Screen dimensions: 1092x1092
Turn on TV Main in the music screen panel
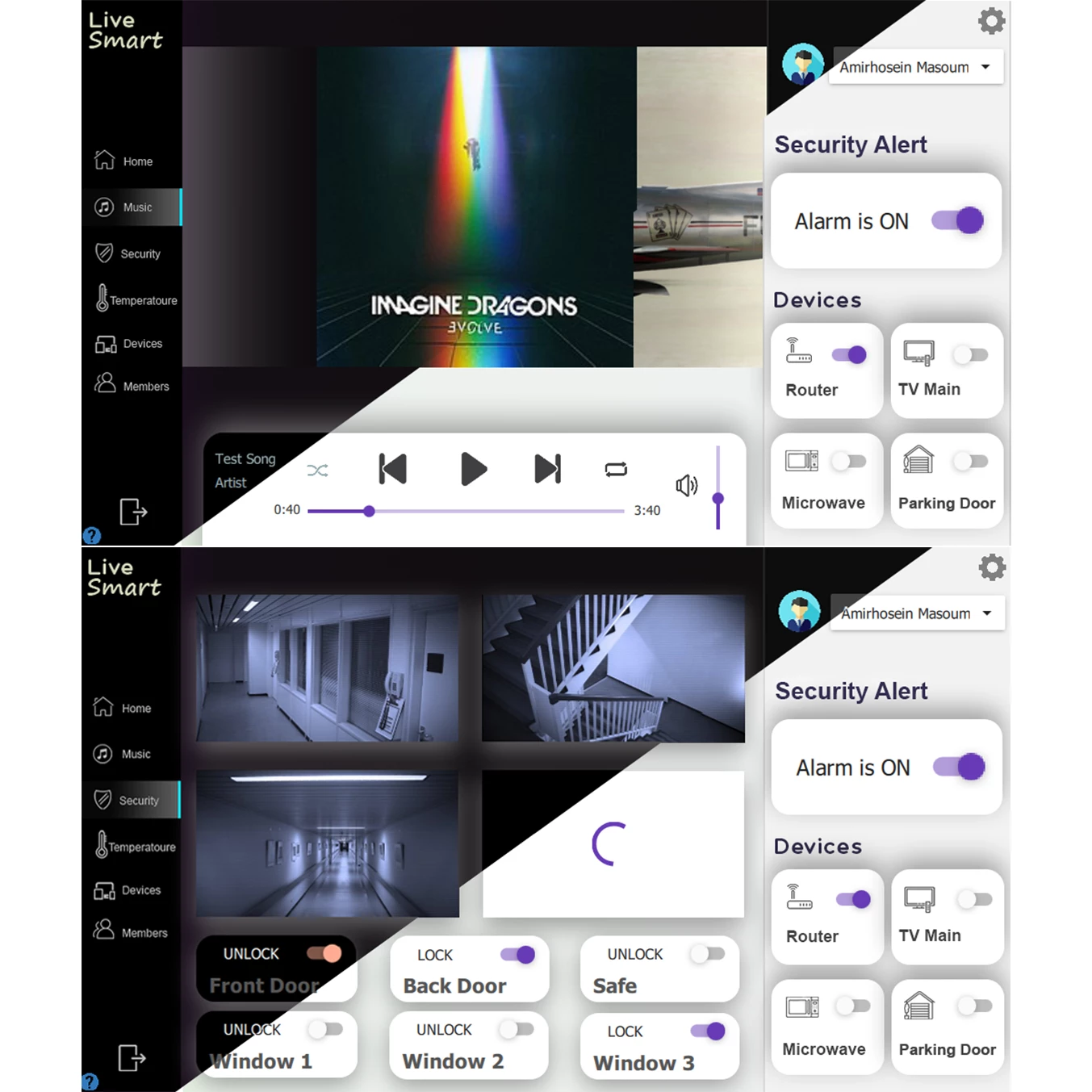pos(970,354)
